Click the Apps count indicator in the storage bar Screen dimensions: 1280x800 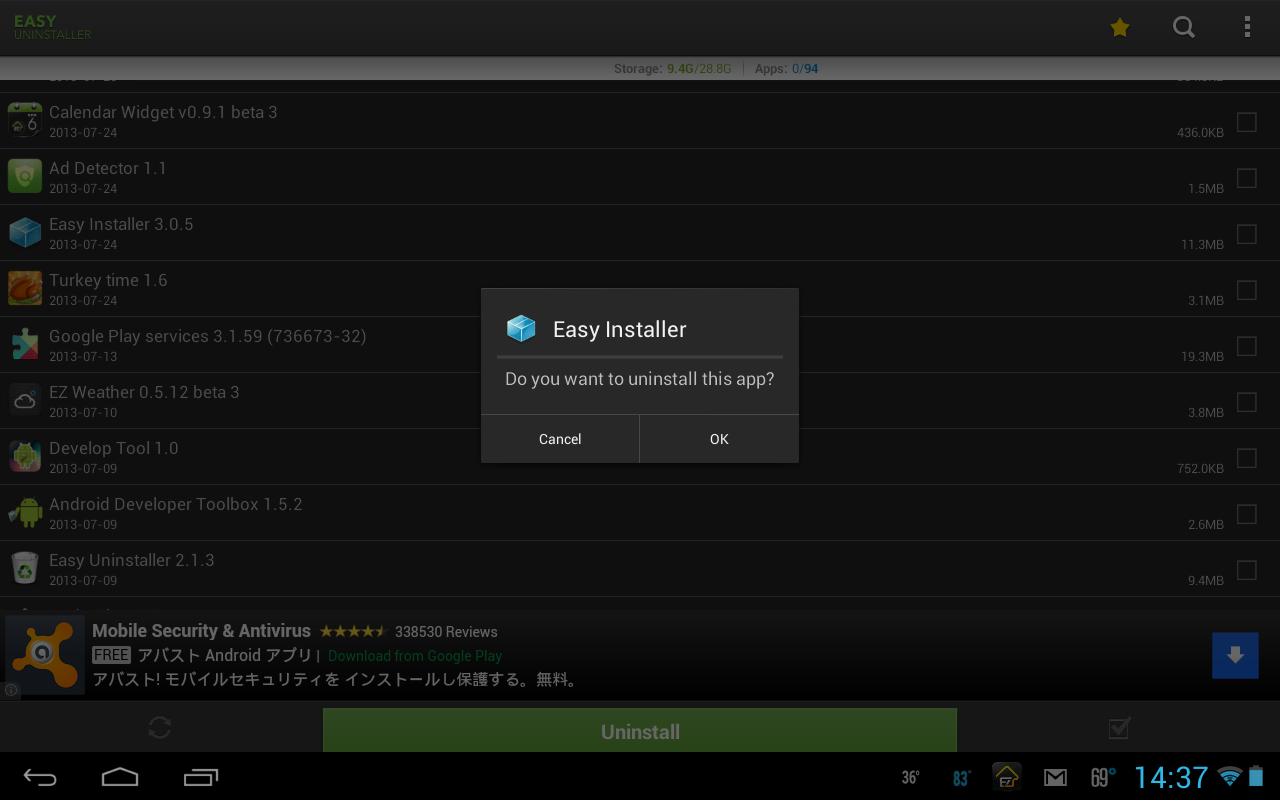(786, 68)
